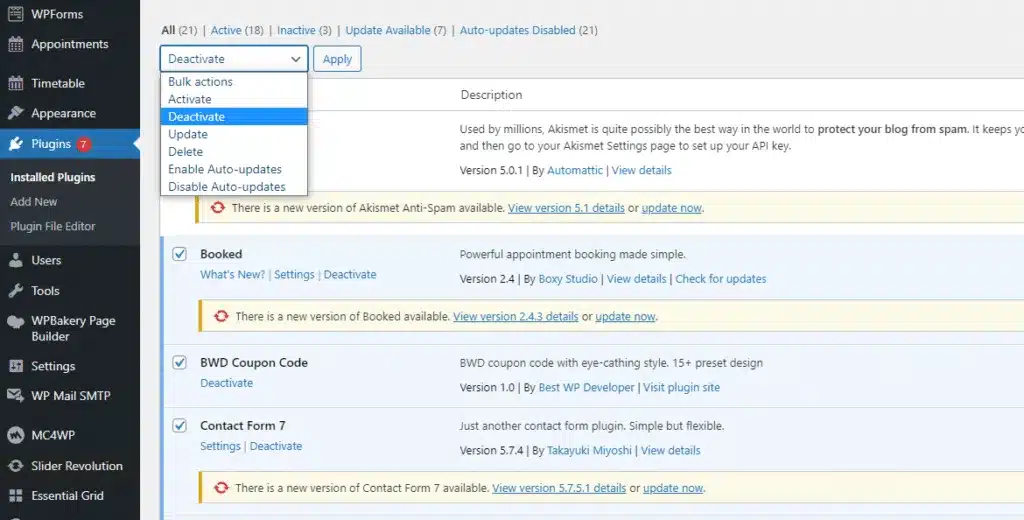Choose highlighted 'Deactivate' option in dropdown list
The image size is (1024, 520).
coord(234,117)
